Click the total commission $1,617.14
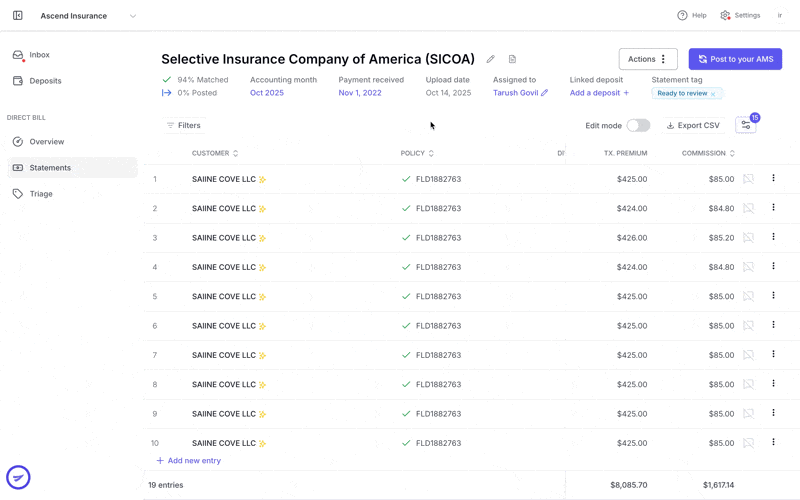This screenshot has height=500, width=800. [718, 485]
